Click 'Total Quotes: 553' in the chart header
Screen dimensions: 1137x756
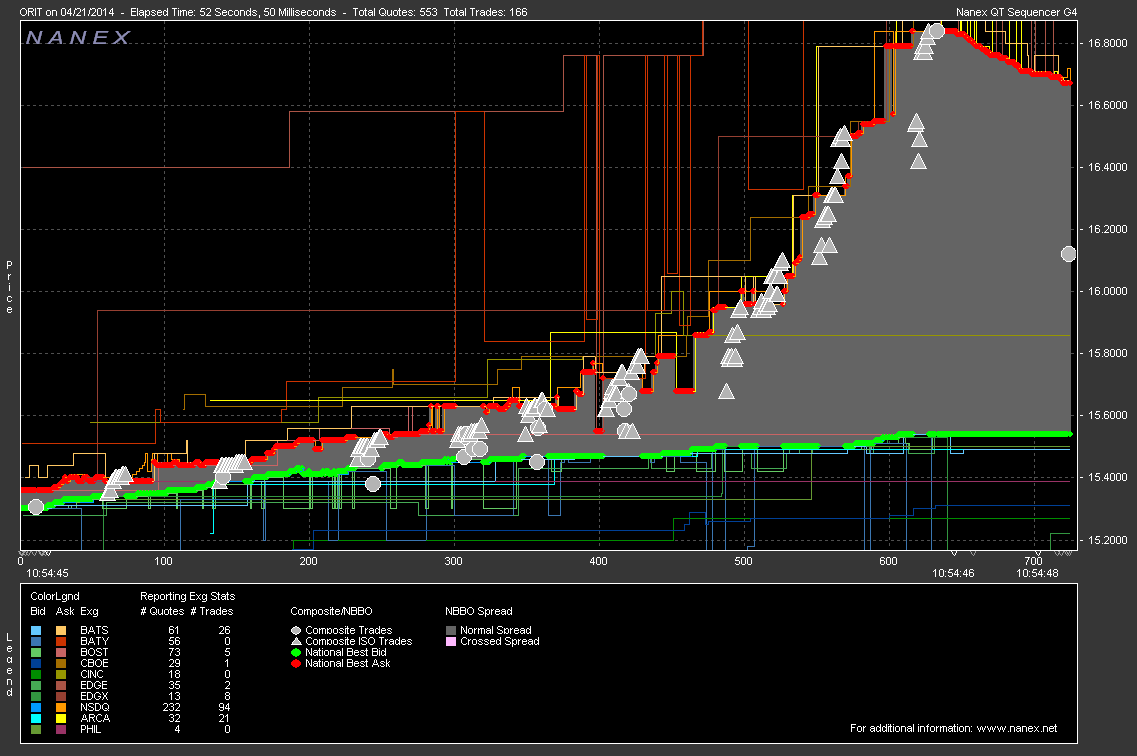[x=395, y=12]
